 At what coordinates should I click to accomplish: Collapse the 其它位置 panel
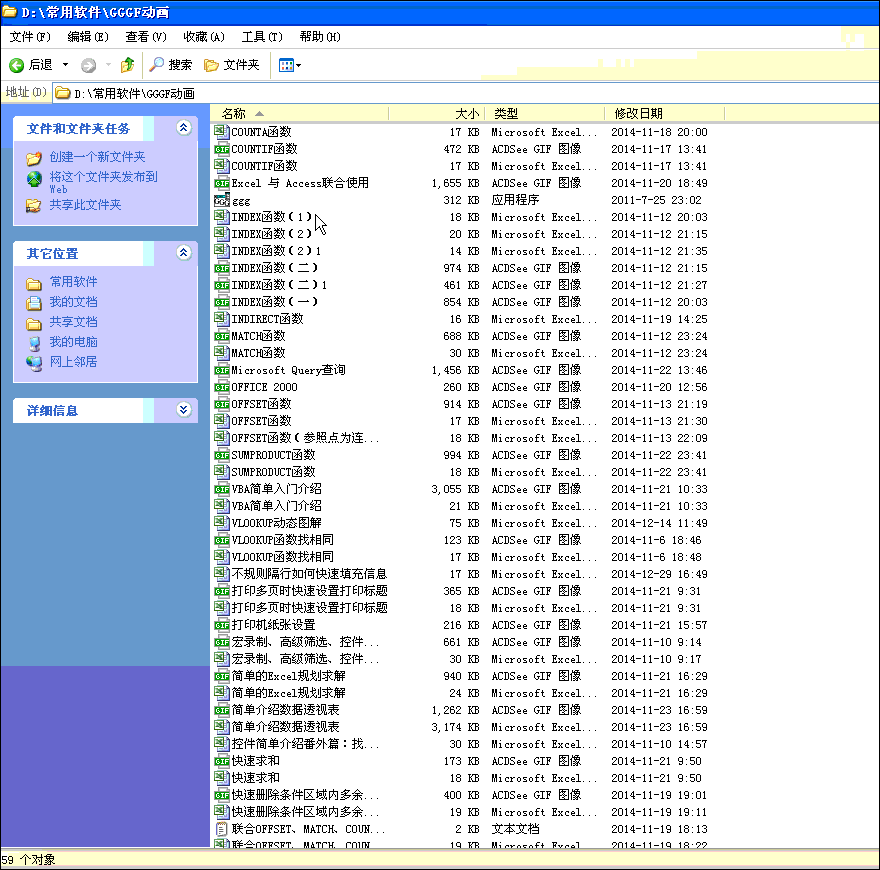(183, 253)
